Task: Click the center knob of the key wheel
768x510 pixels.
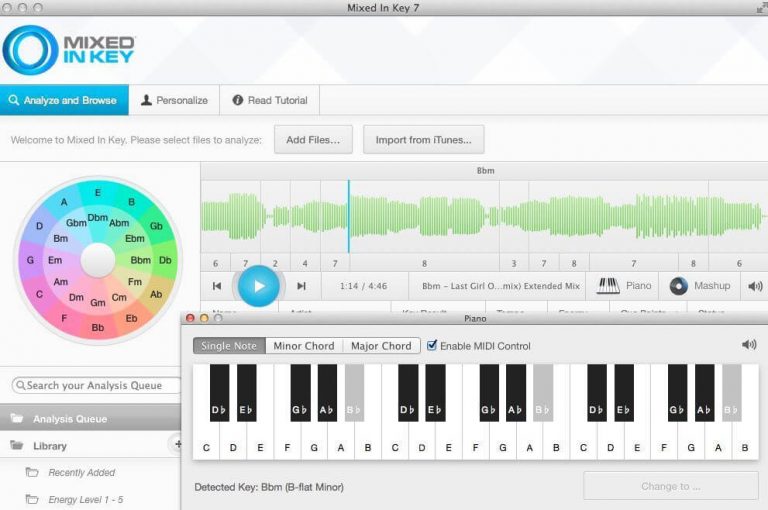Action: (97, 260)
